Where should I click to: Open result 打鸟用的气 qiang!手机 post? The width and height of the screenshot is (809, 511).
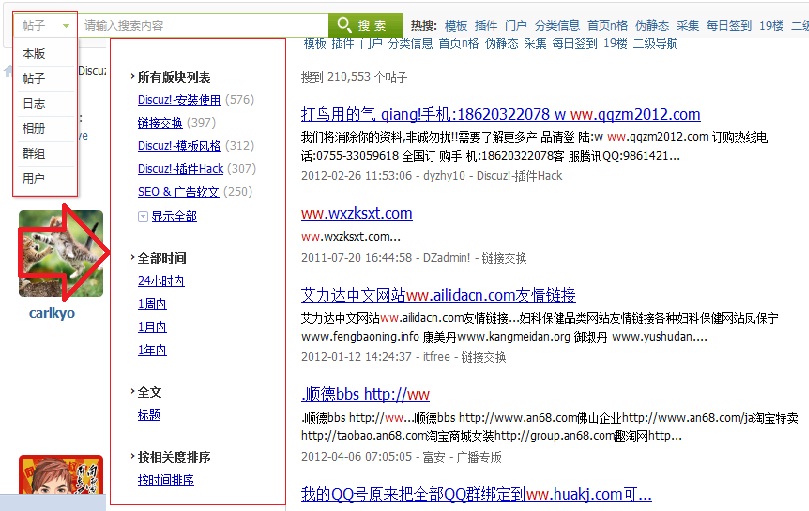point(500,114)
